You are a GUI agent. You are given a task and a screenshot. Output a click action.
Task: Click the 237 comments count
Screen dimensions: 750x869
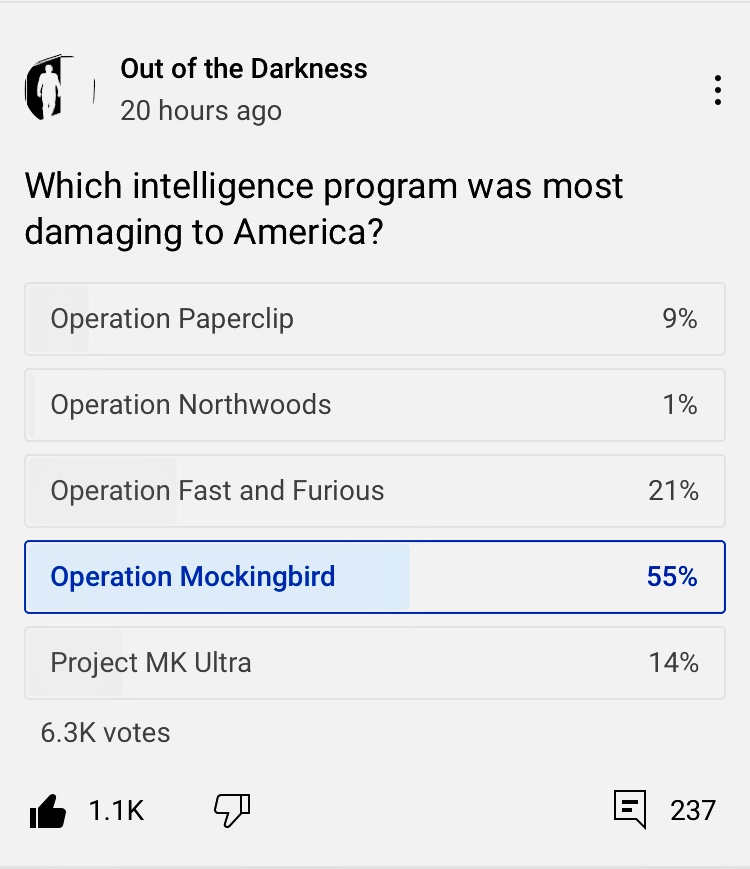point(693,810)
